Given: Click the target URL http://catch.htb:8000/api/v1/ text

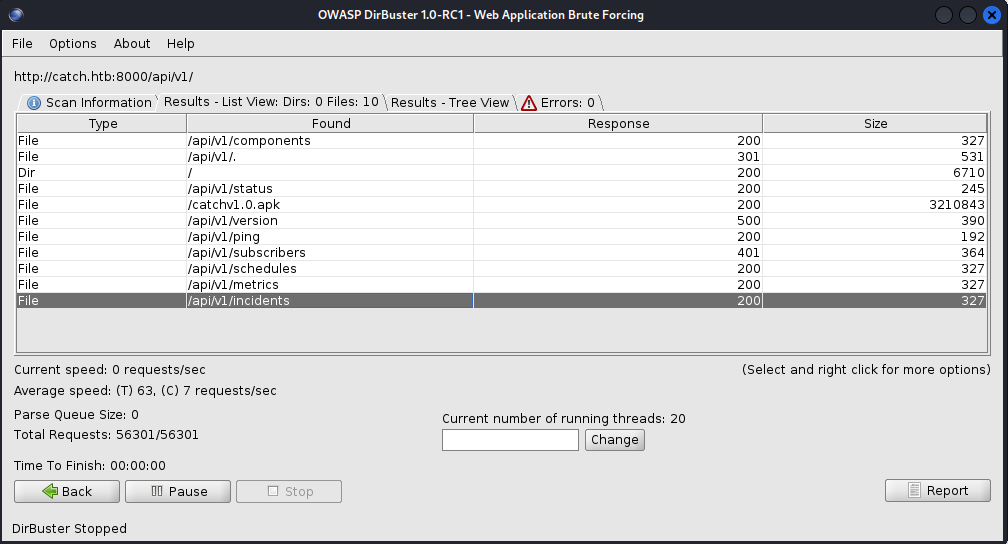Looking at the screenshot, I should click(x=104, y=77).
